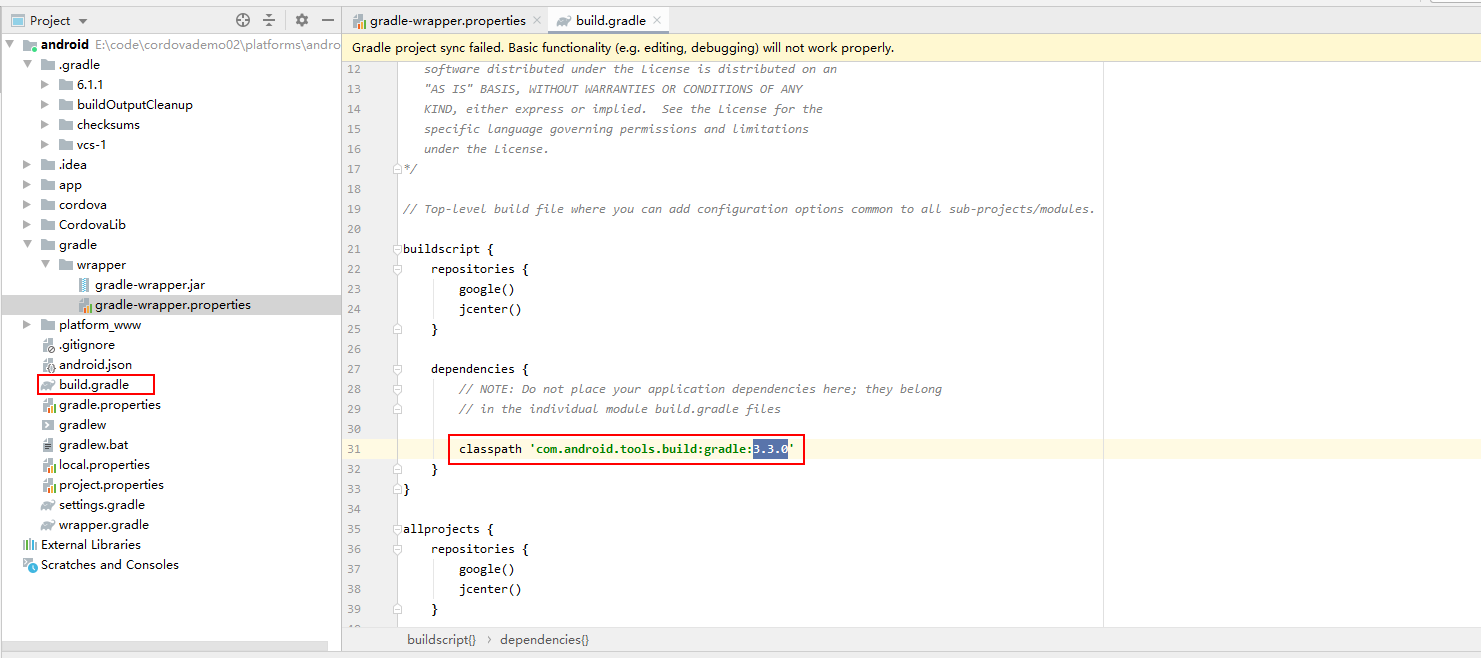Close the build.gradle tab
The image size is (1481, 658).
655,19
